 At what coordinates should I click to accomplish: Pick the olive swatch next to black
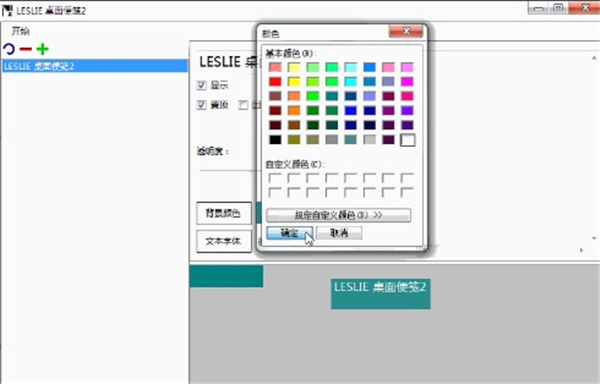pos(294,140)
